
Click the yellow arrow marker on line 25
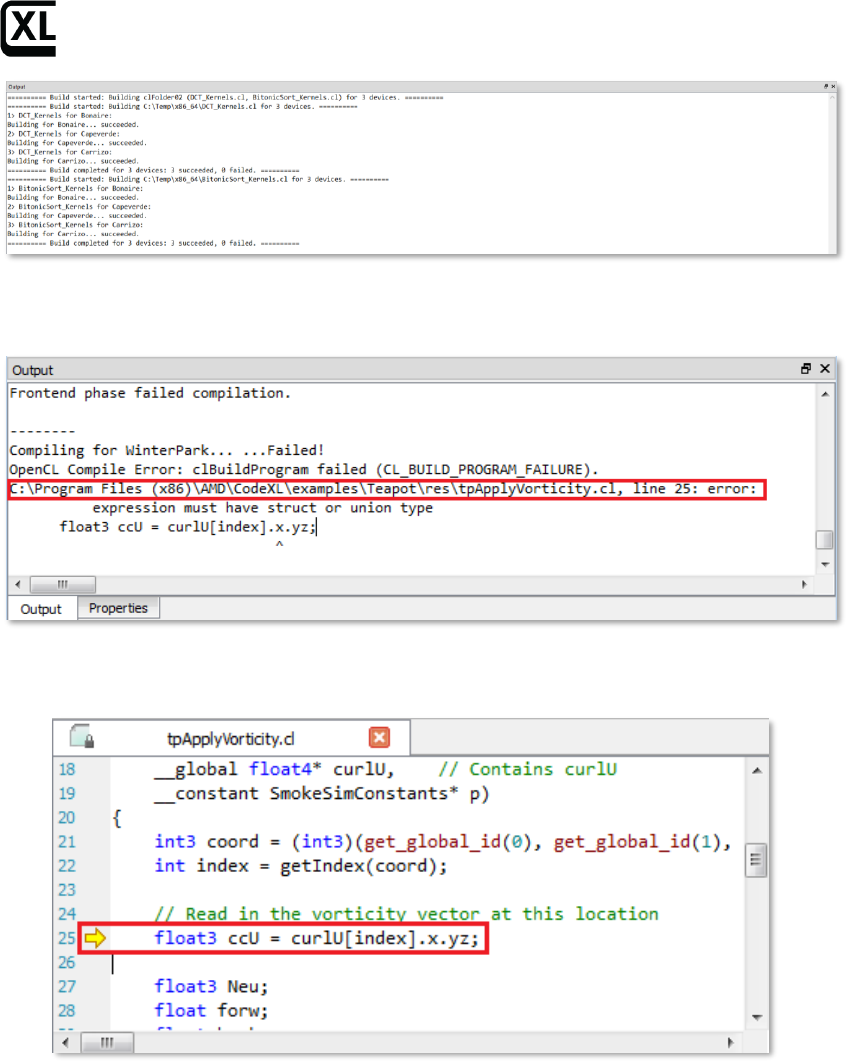pos(95,938)
